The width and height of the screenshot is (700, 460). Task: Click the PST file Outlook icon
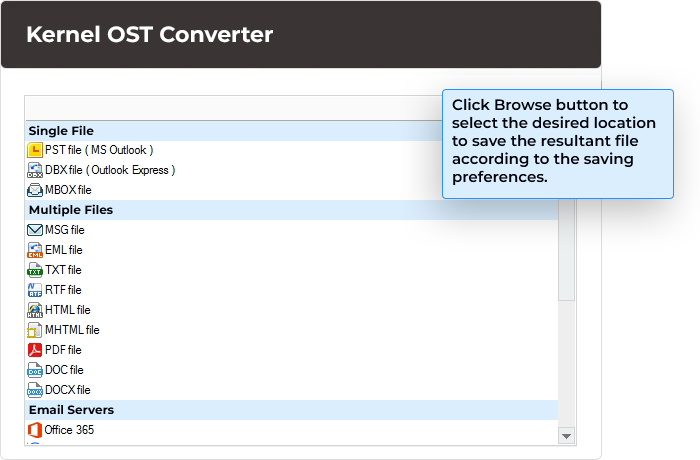(x=35, y=150)
